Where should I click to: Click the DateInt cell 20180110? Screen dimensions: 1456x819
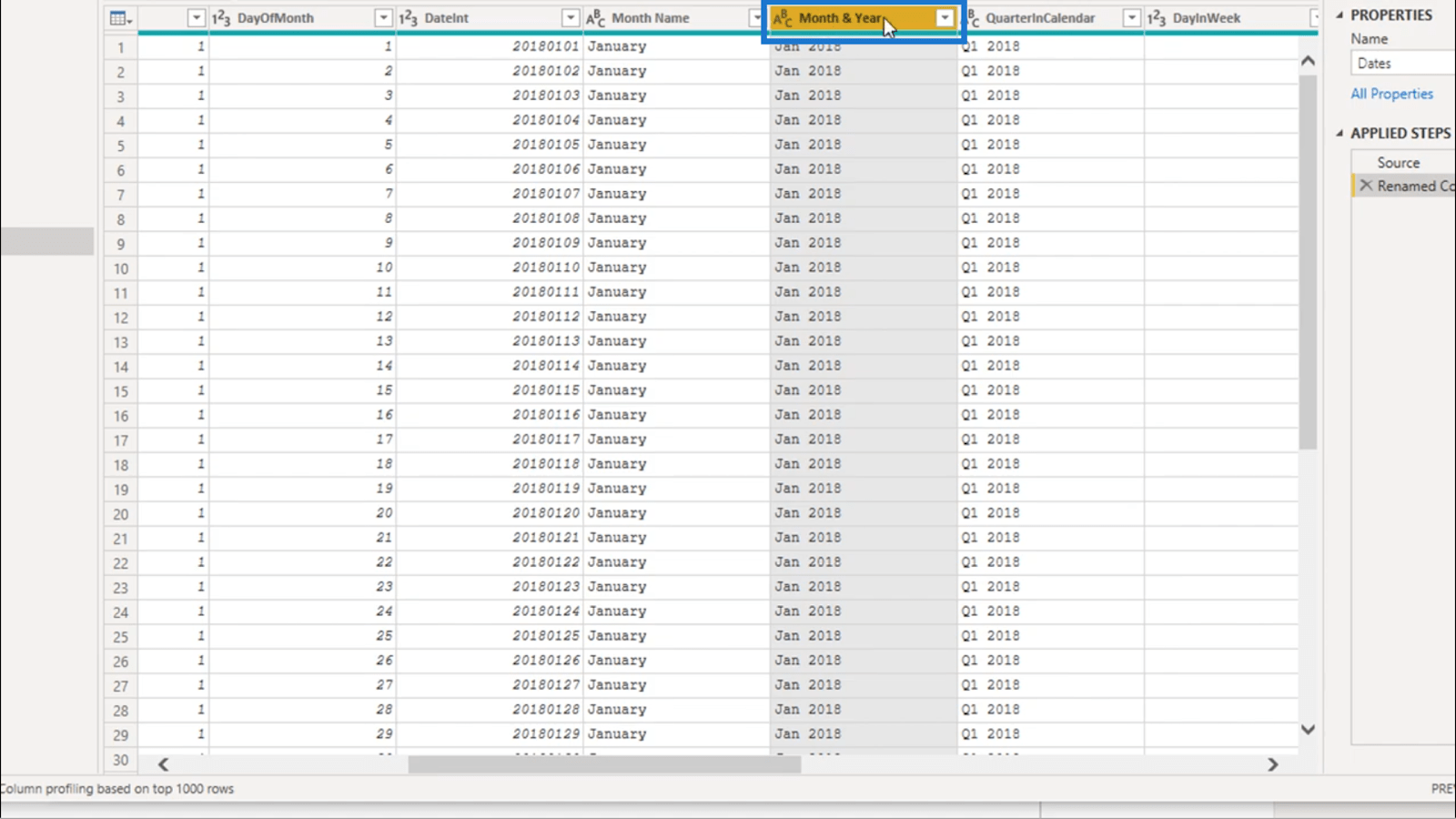click(x=490, y=267)
